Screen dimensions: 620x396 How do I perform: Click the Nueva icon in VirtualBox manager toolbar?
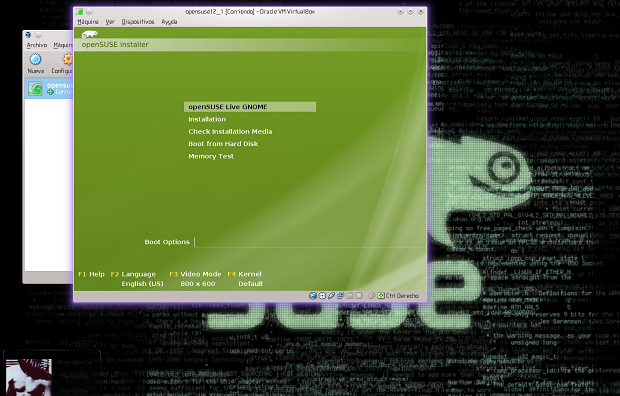tap(35, 59)
